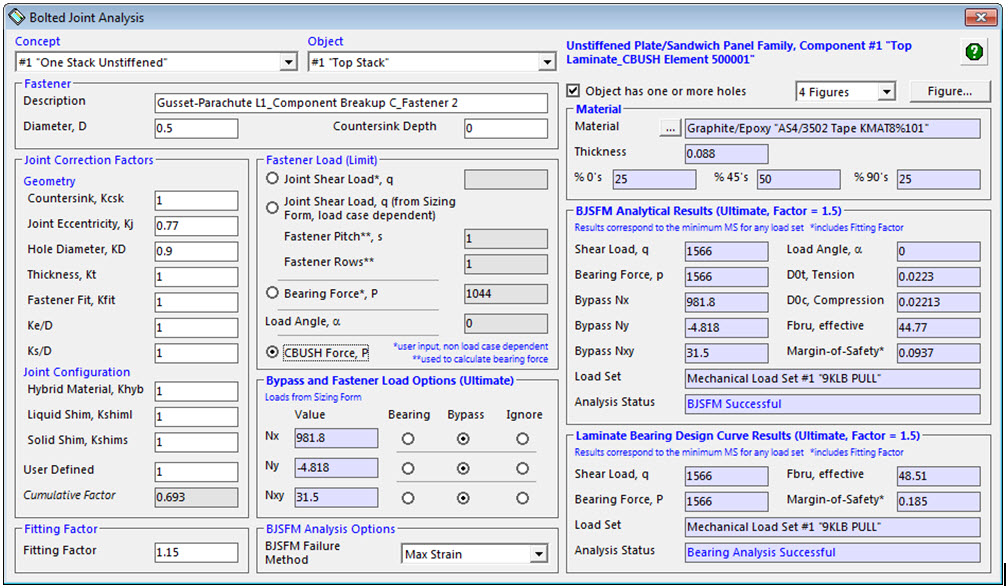
Task: Select the 'CBUSH Force, P' radio button
Action: [273, 352]
